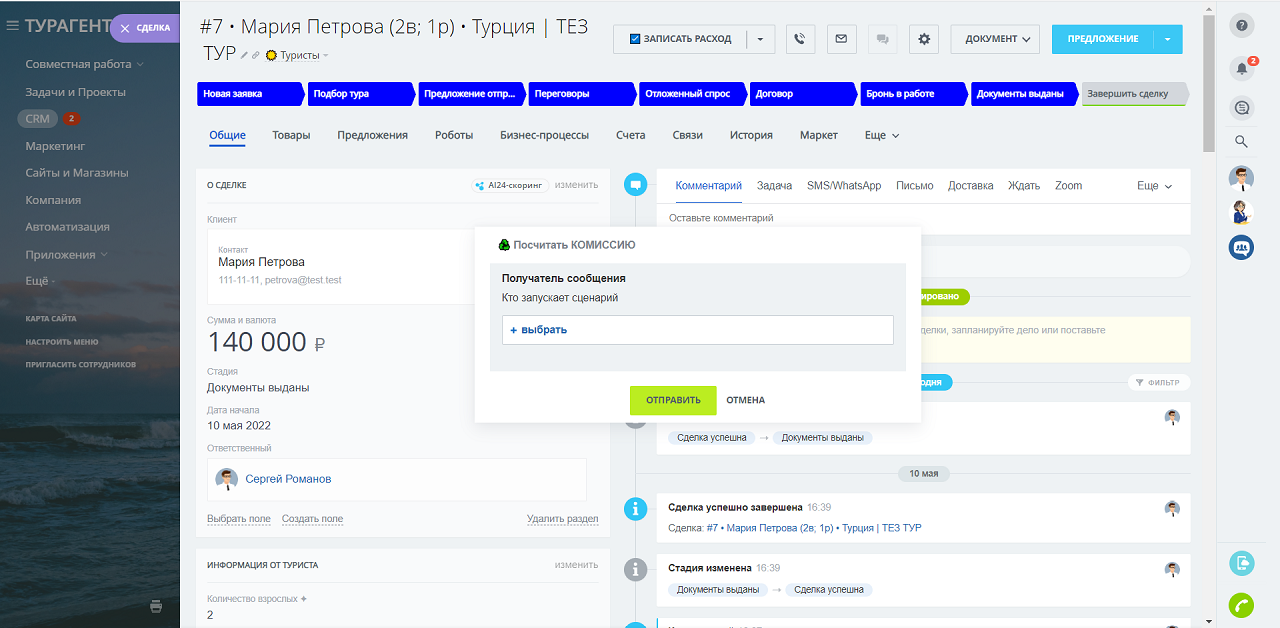The image size is (1280, 628).
Task: Open 'Маркетинг' in left menu
Action: tap(55, 146)
